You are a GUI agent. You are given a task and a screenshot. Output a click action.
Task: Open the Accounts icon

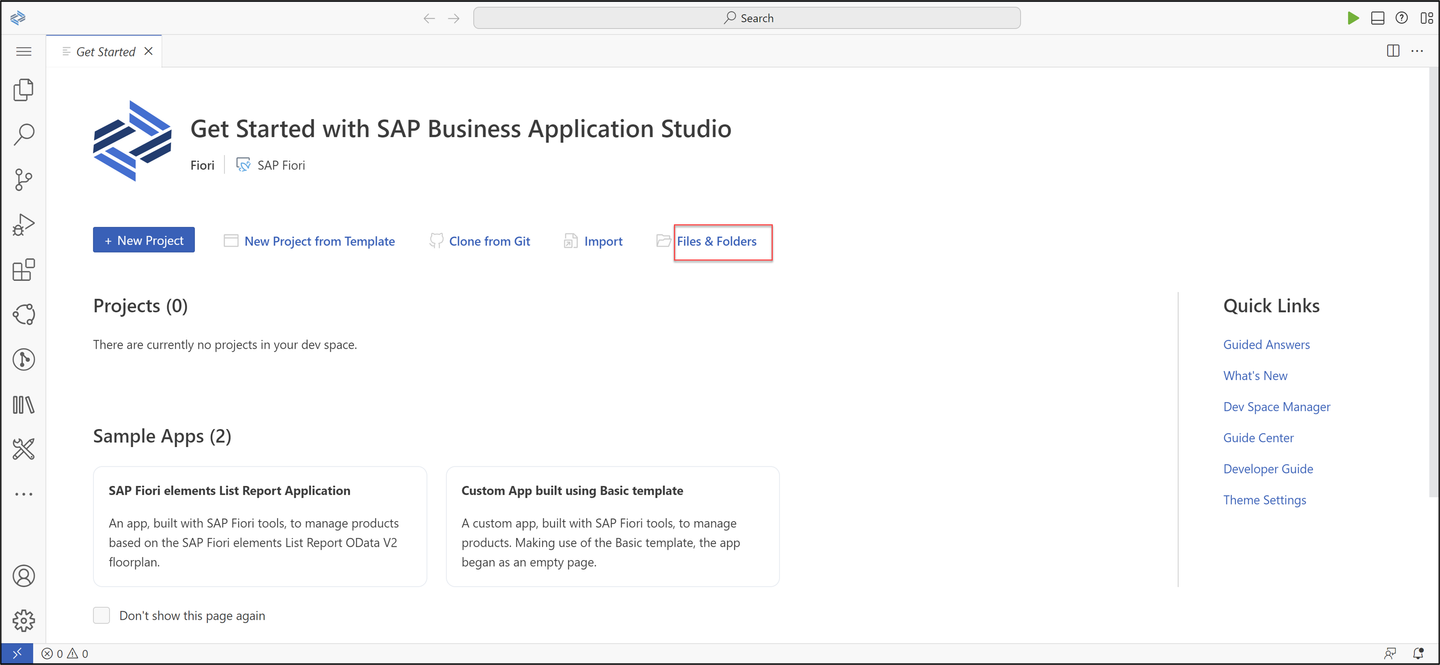[24, 576]
